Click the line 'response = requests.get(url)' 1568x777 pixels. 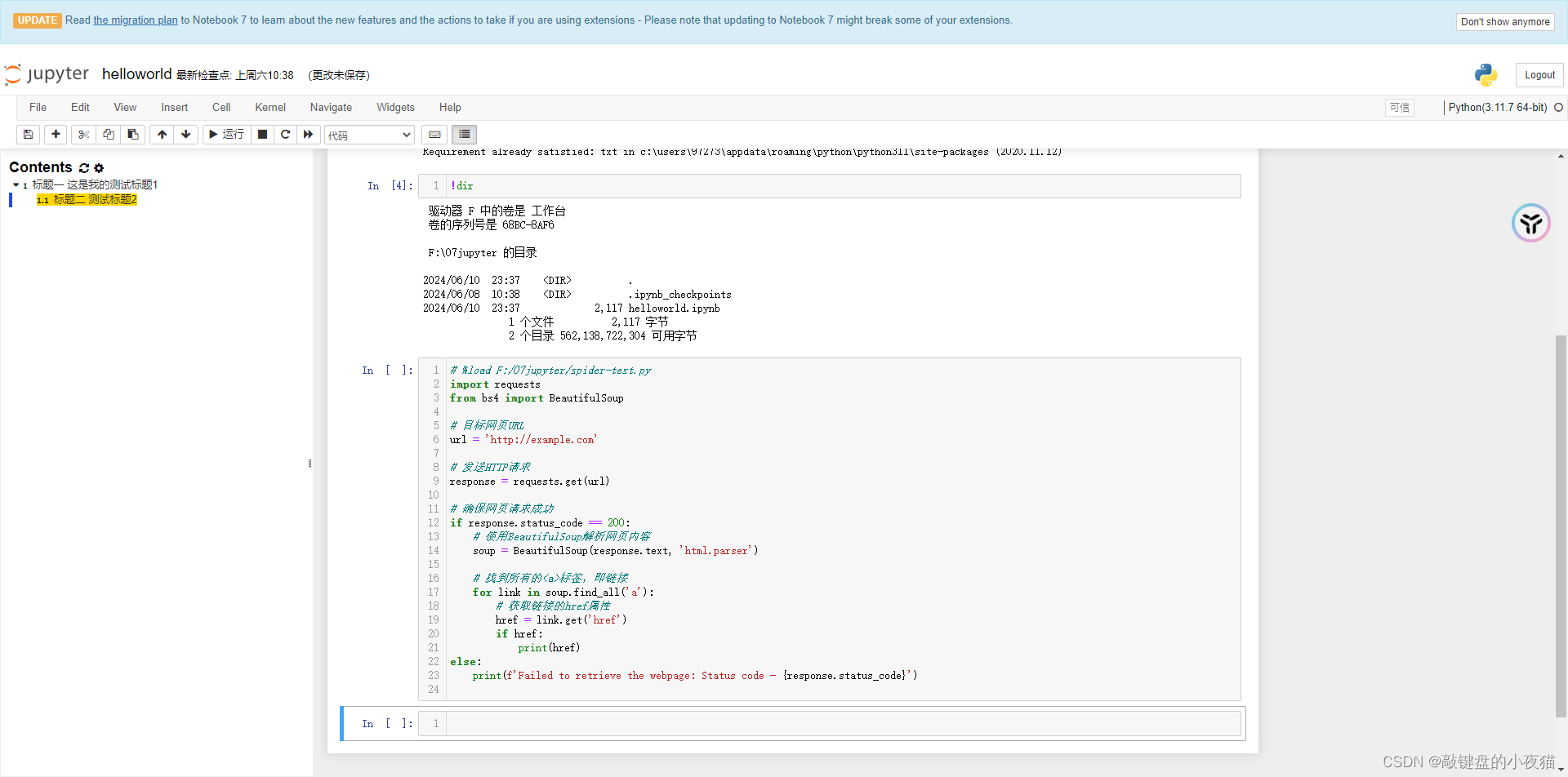pyautogui.click(x=529, y=482)
